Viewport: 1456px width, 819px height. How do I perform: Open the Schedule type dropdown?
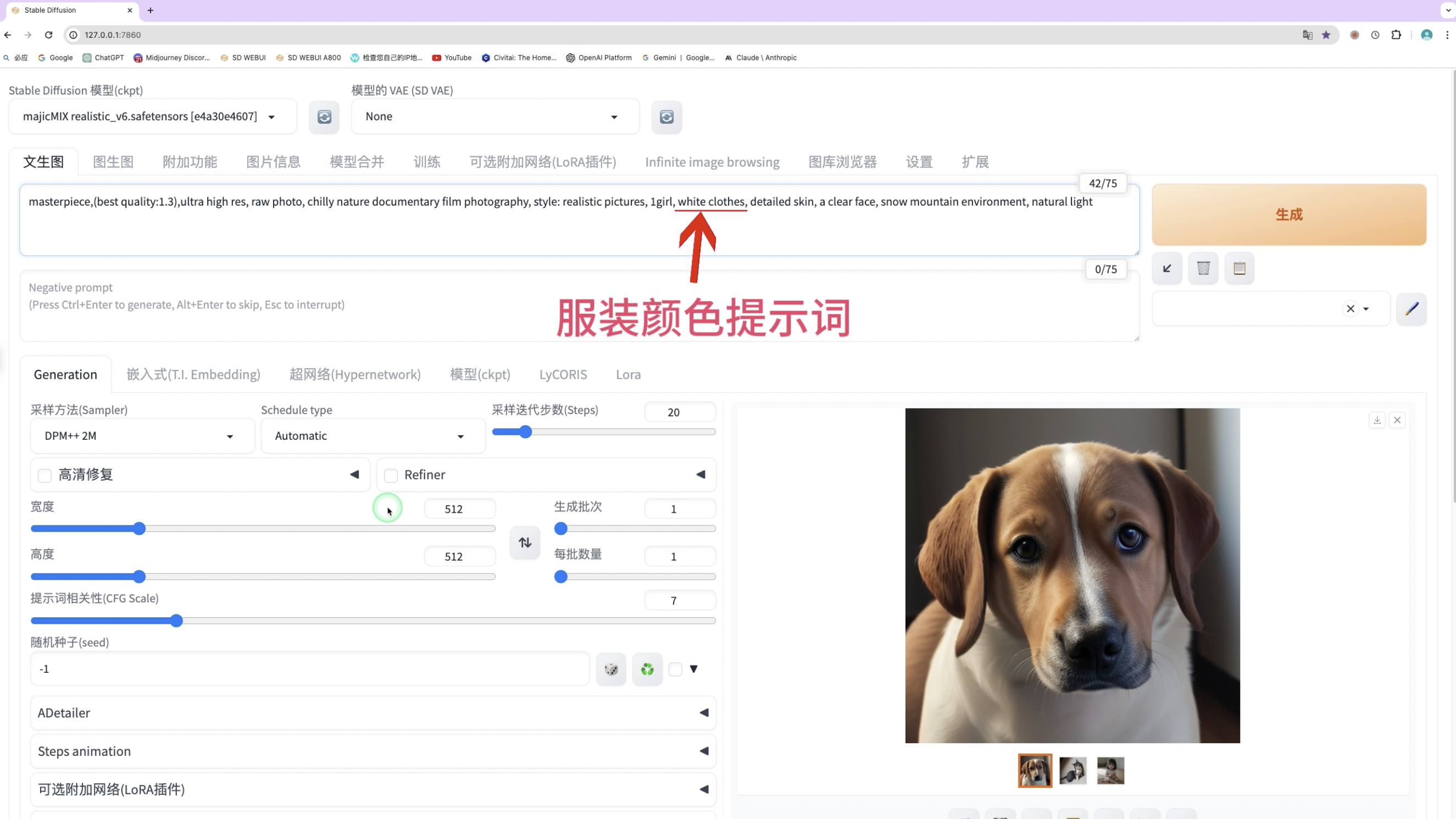click(373, 436)
